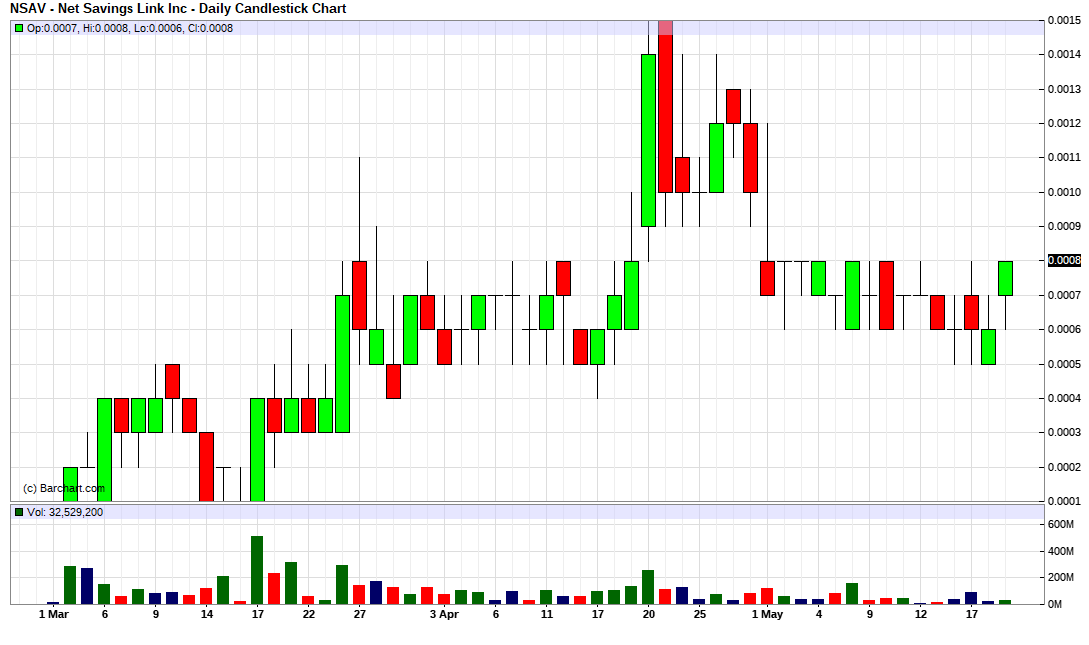Click the 0.0010 price axis label
Viewport: 1089px width, 645px height.
[x=1064, y=192]
